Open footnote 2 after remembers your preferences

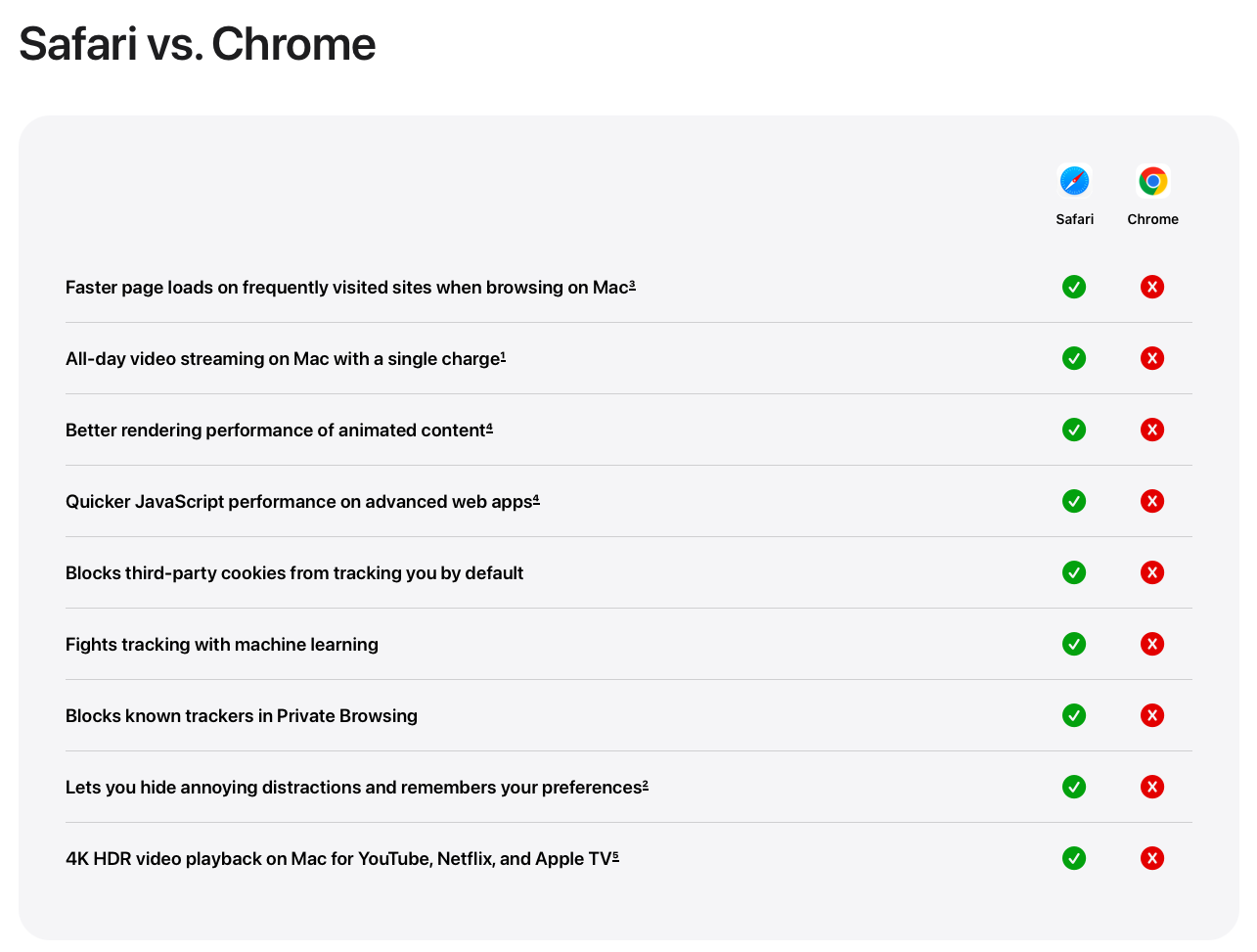[646, 784]
